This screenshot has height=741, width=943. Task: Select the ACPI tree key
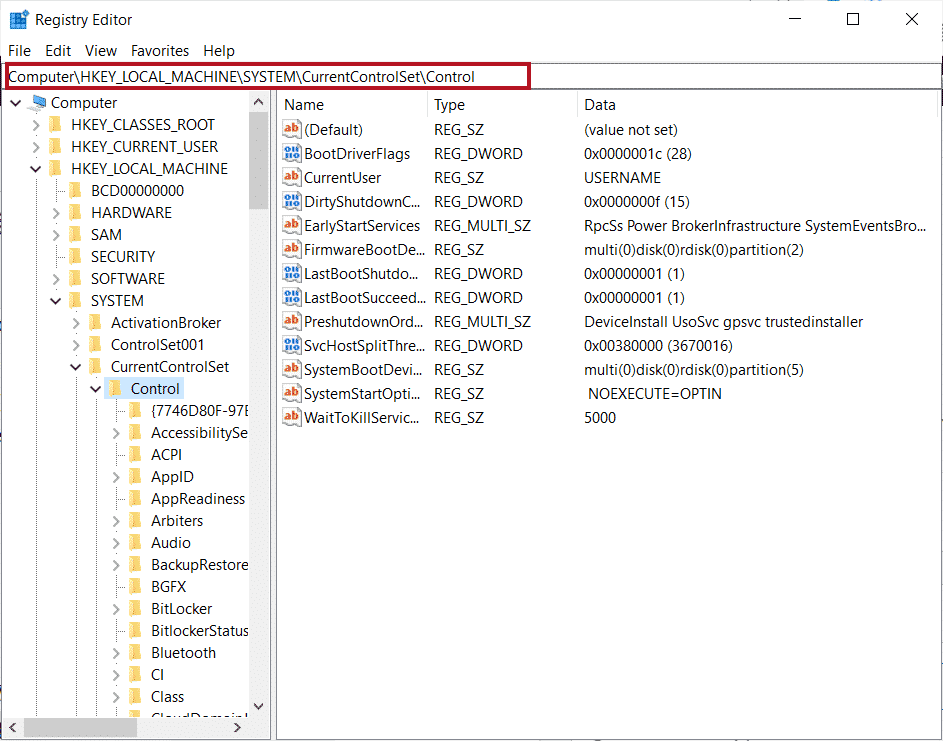pyautogui.click(x=167, y=455)
